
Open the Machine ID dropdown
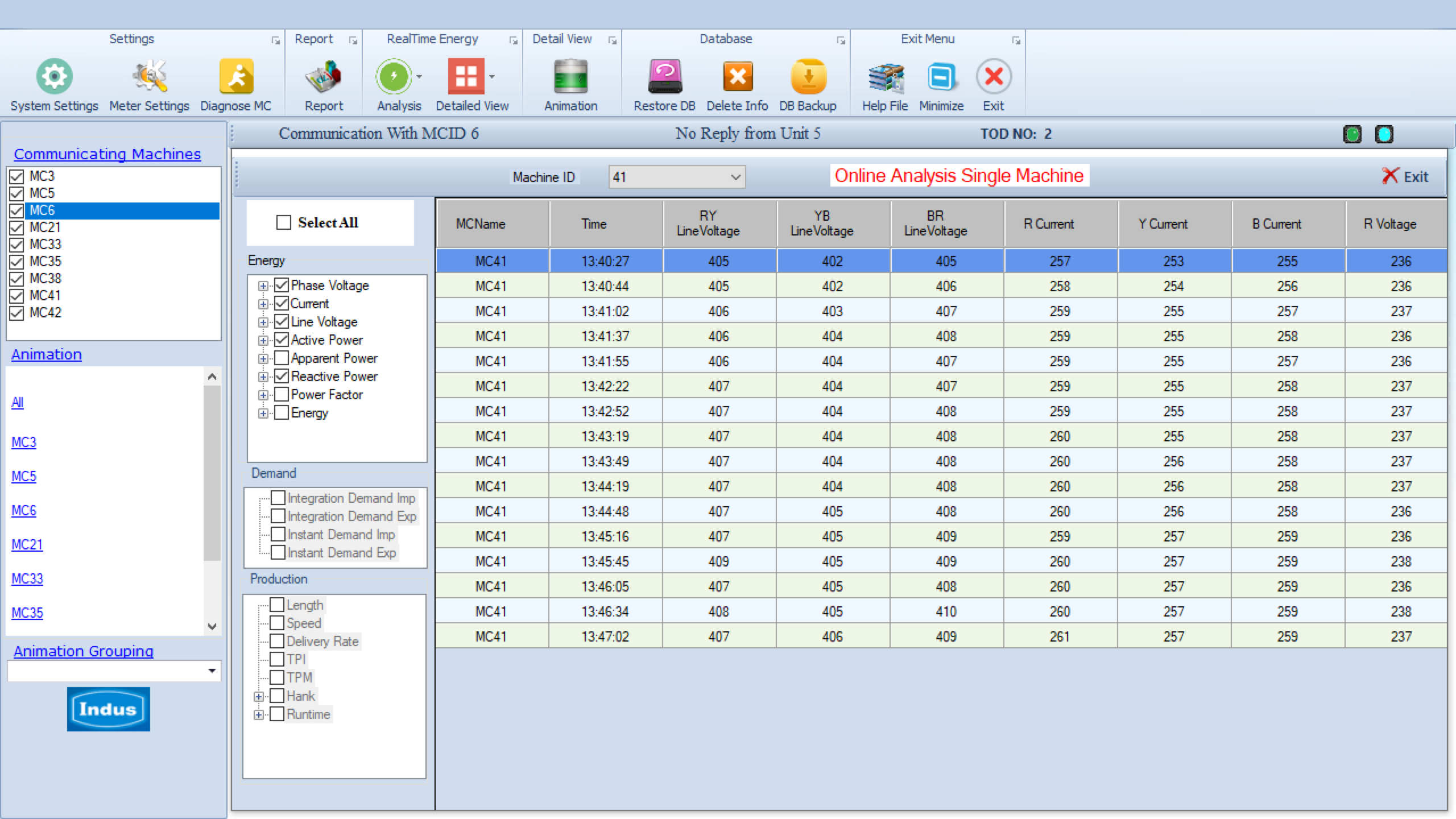click(735, 177)
